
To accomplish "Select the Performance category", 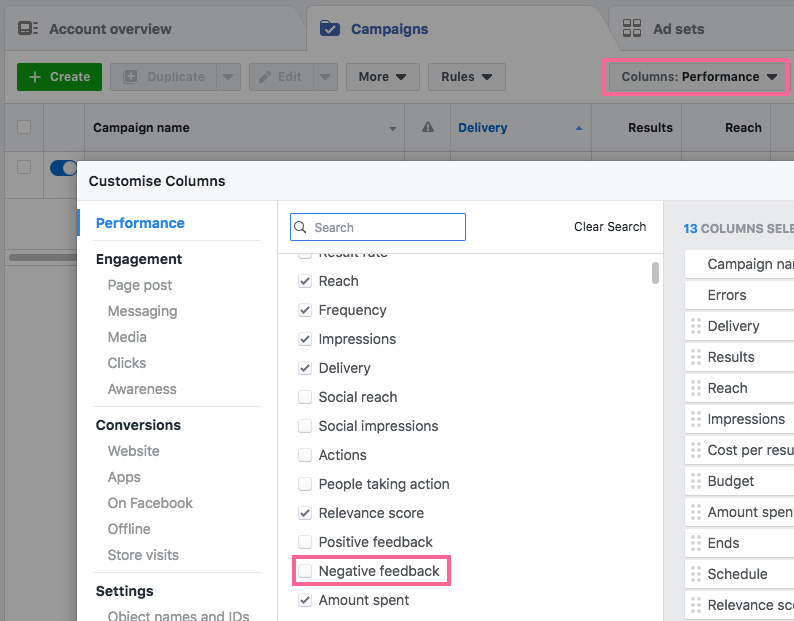I will tap(140, 223).
